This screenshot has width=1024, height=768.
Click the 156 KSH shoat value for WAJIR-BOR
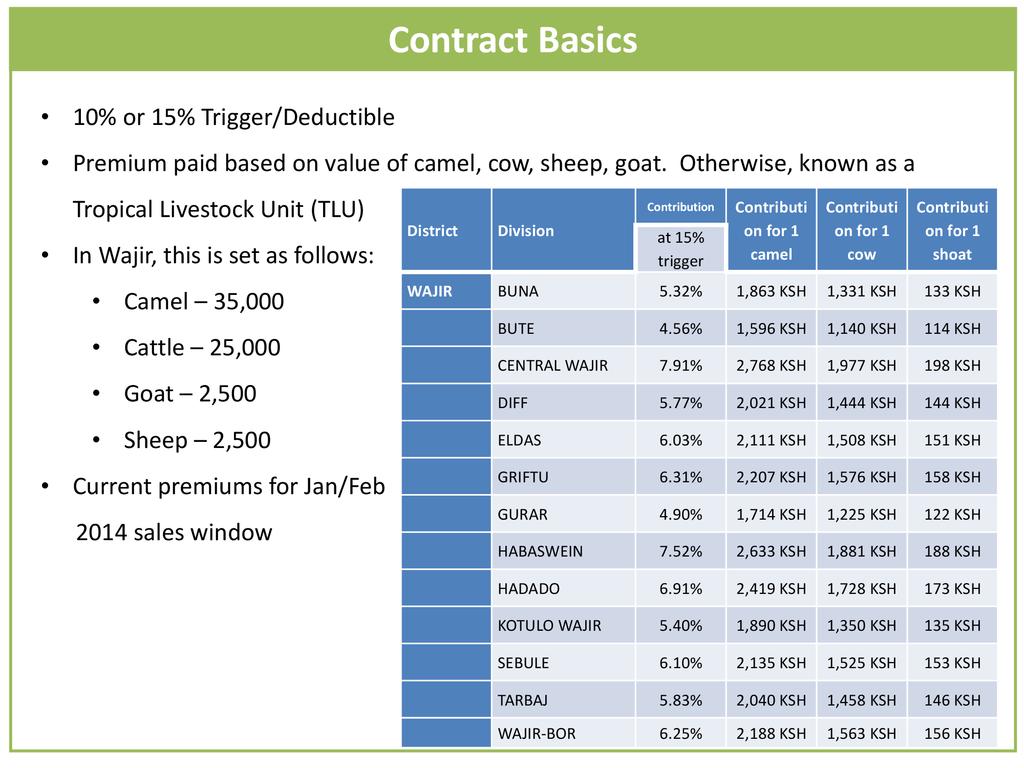[x=952, y=734]
